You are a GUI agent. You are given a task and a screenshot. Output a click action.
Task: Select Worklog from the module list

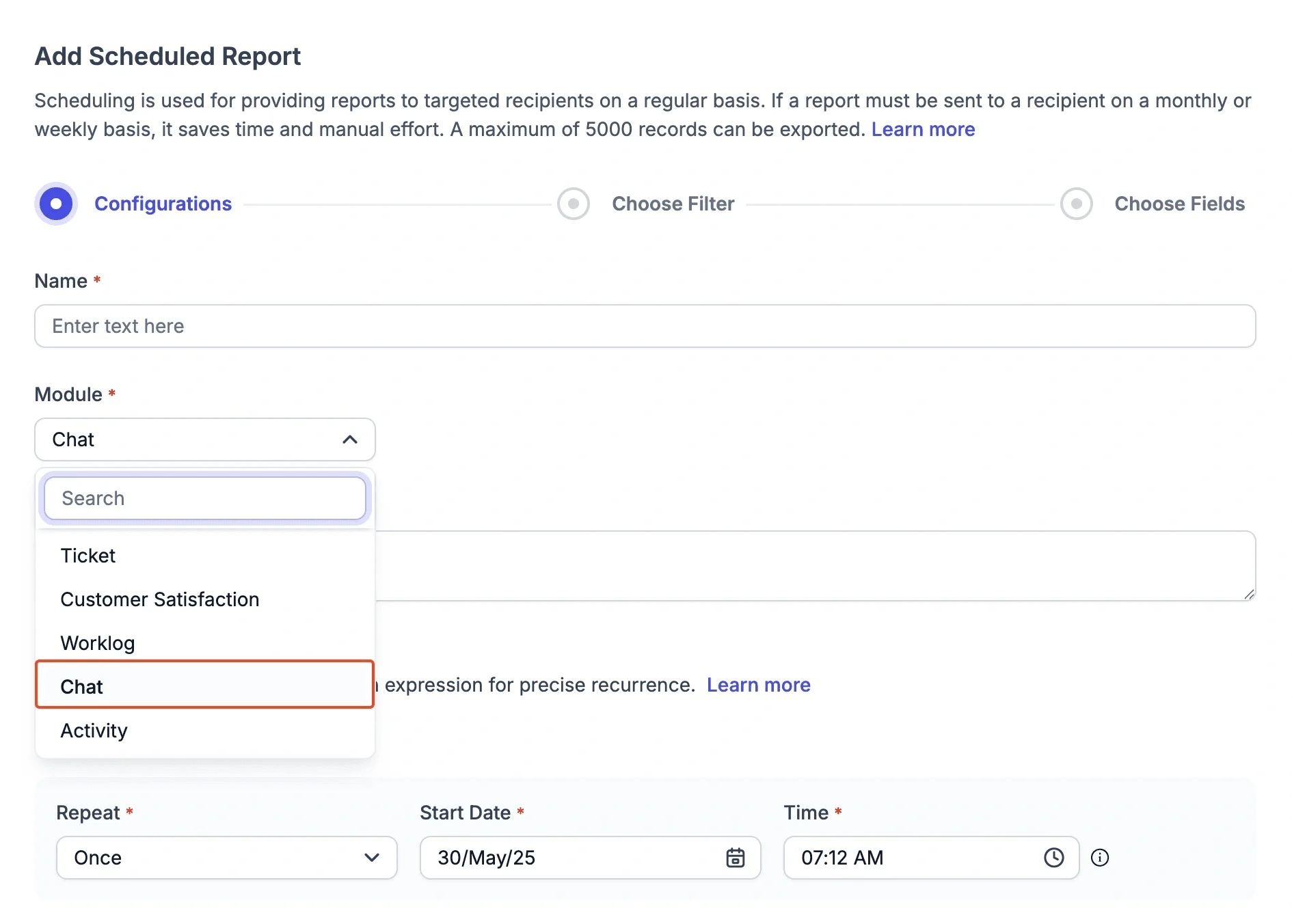(98, 643)
